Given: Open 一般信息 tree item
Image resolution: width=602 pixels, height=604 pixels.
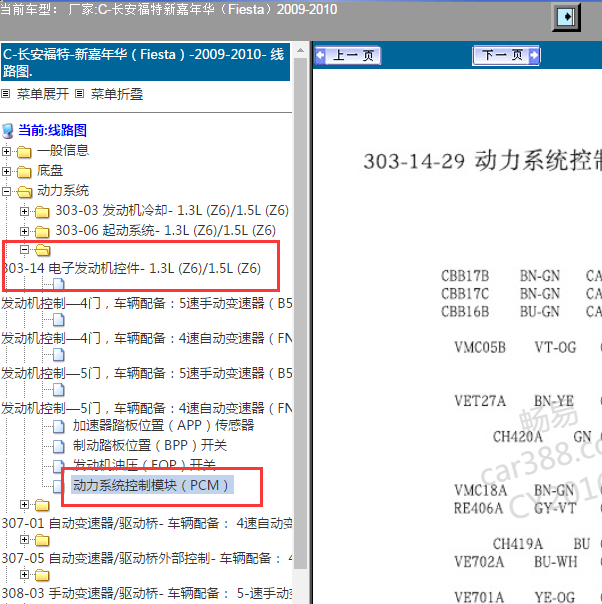Looking at the screenshot, I should tap(63, 150).
